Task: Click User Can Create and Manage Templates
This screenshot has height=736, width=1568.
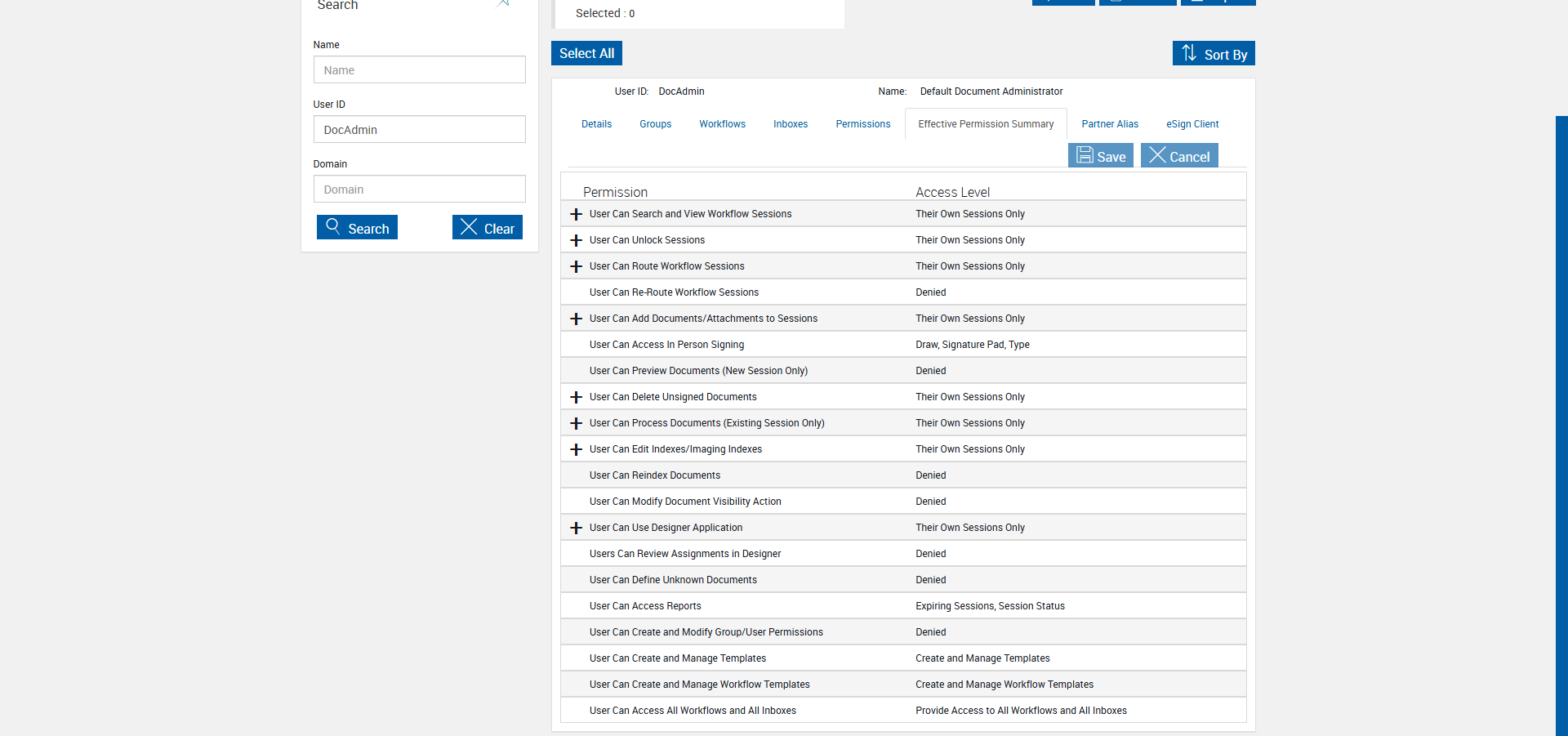Action: [678, 658]
